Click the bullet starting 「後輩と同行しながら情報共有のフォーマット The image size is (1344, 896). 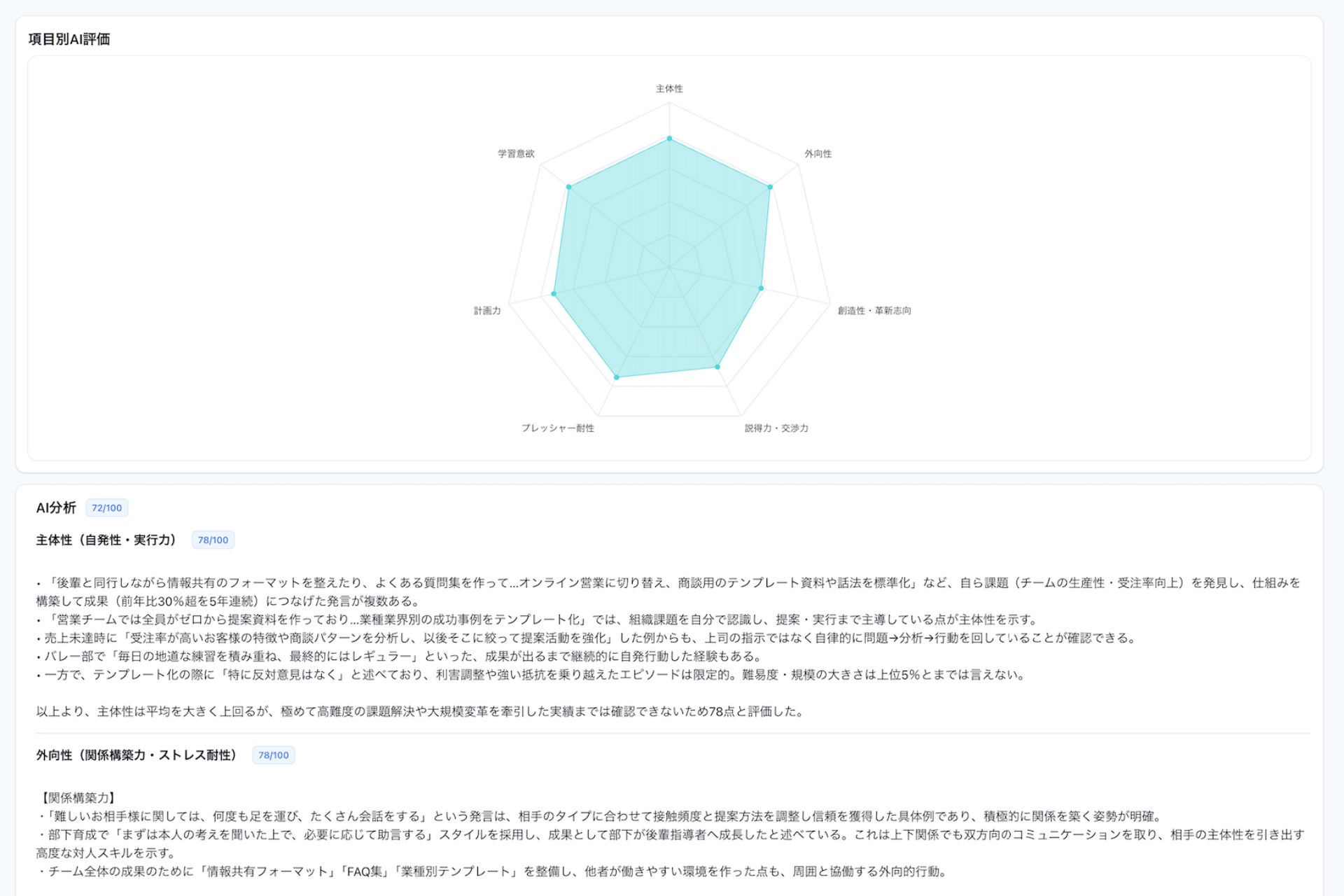click(x=668, y=591)
